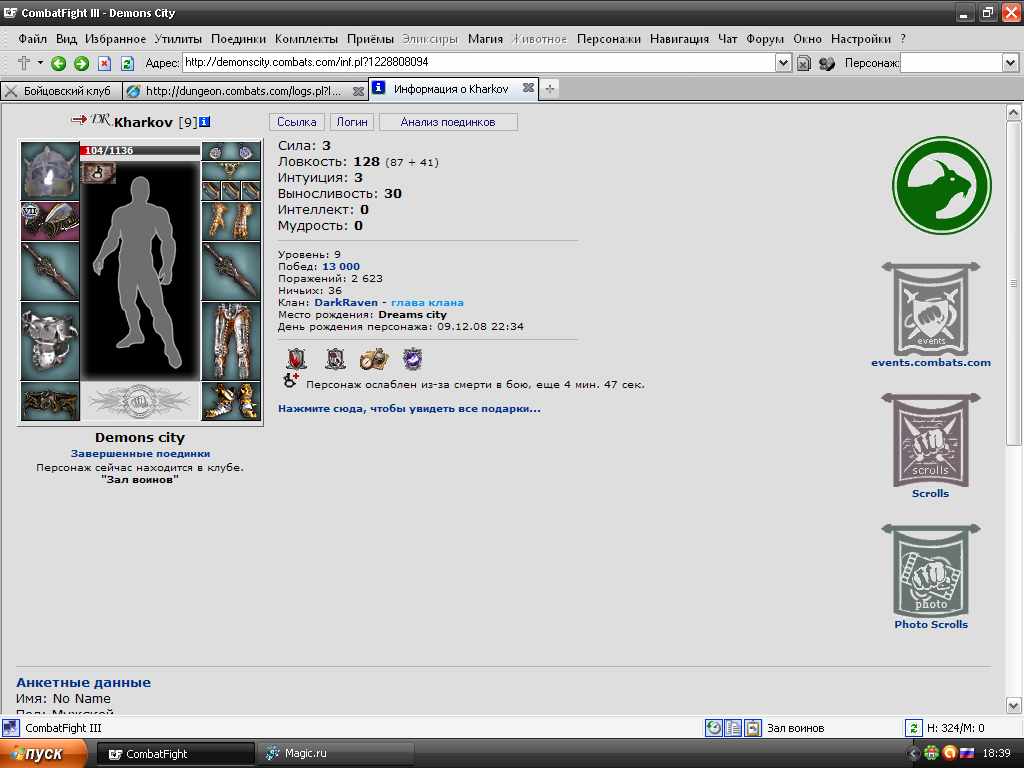Close the dungeon logs tab

pyautogui.click(x=358, y=91)
